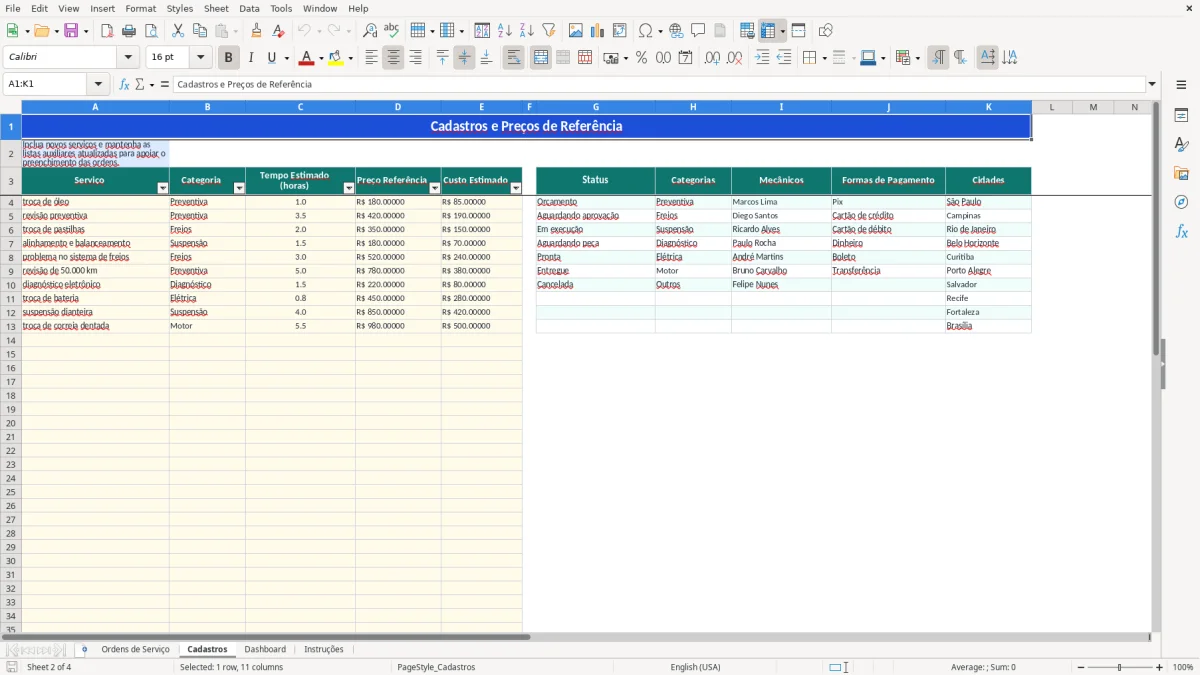Toggle Bold formatting
Image resolution: width=1200 pixels, height=675 pixels.
(x=229, y=58)
